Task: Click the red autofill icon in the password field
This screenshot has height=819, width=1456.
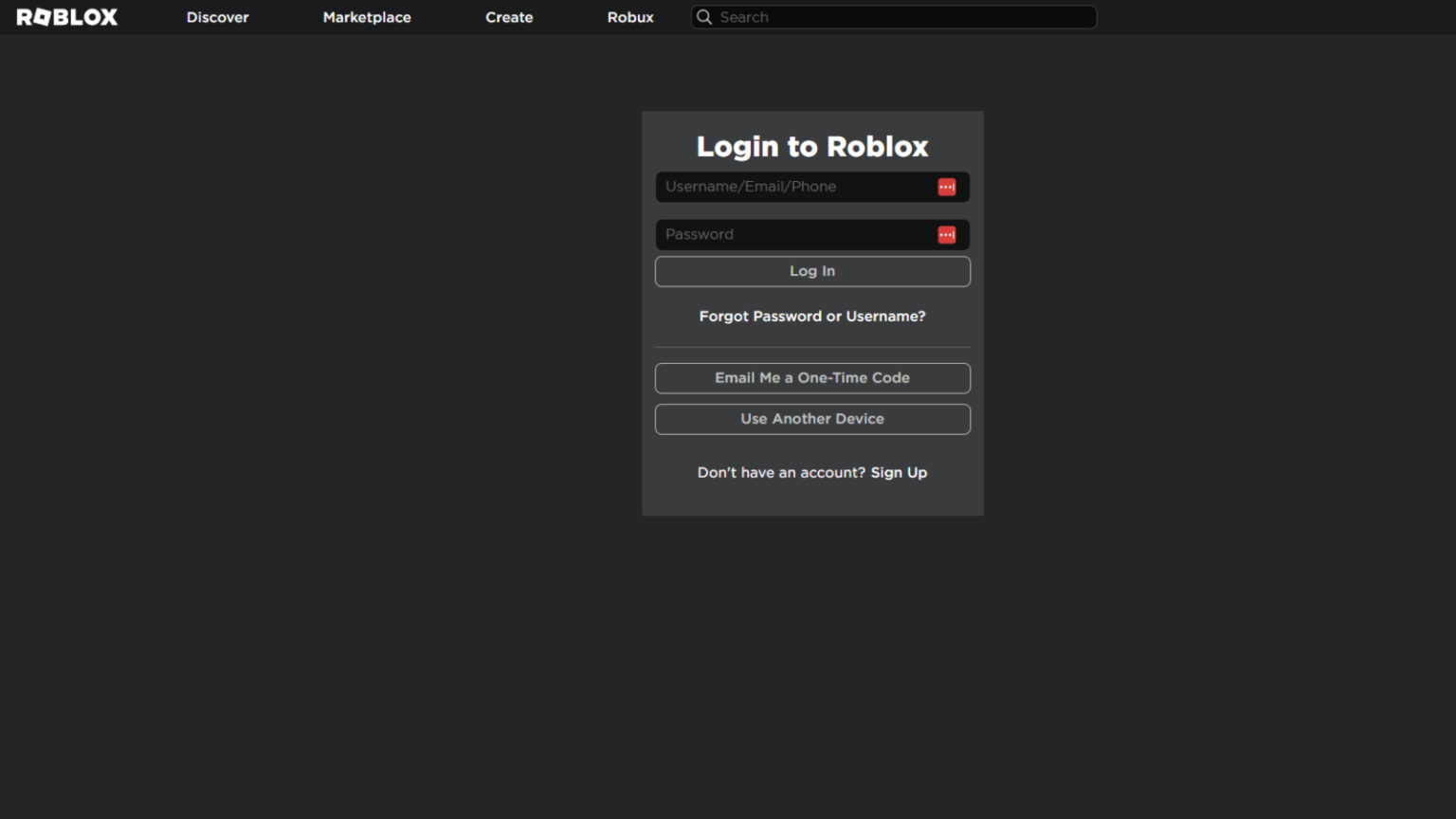Action: tap(946, 234)
